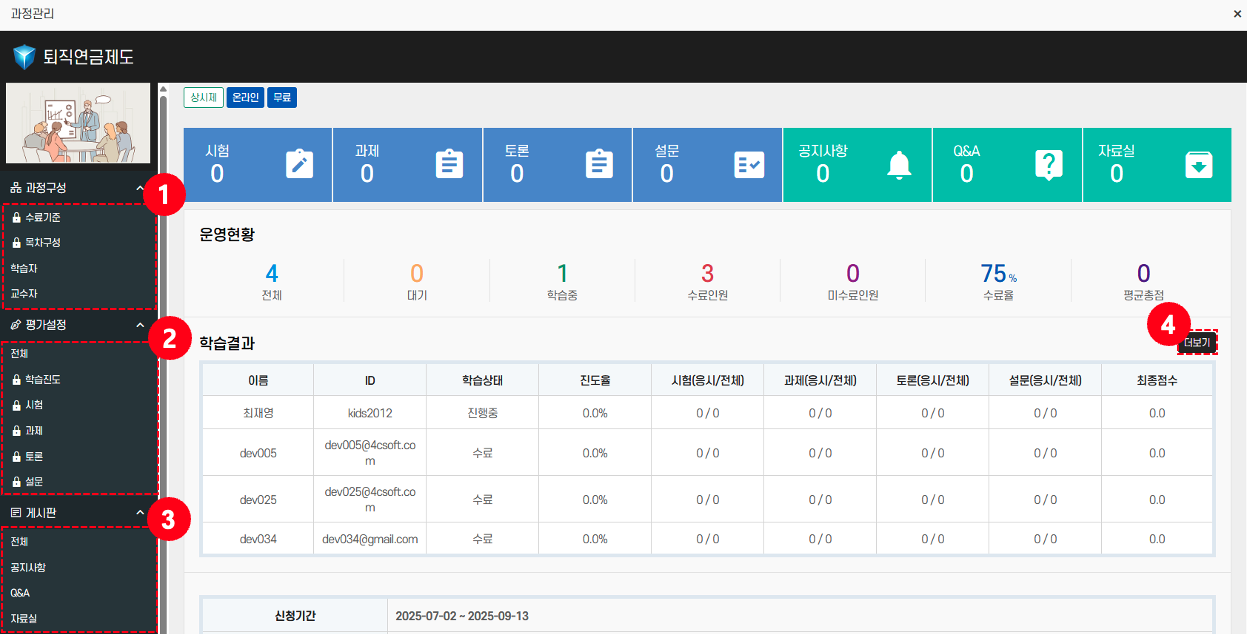Screen dimensions: 1248x634
Task: Click the blue cube logo icon
Action: coord(24,57)
